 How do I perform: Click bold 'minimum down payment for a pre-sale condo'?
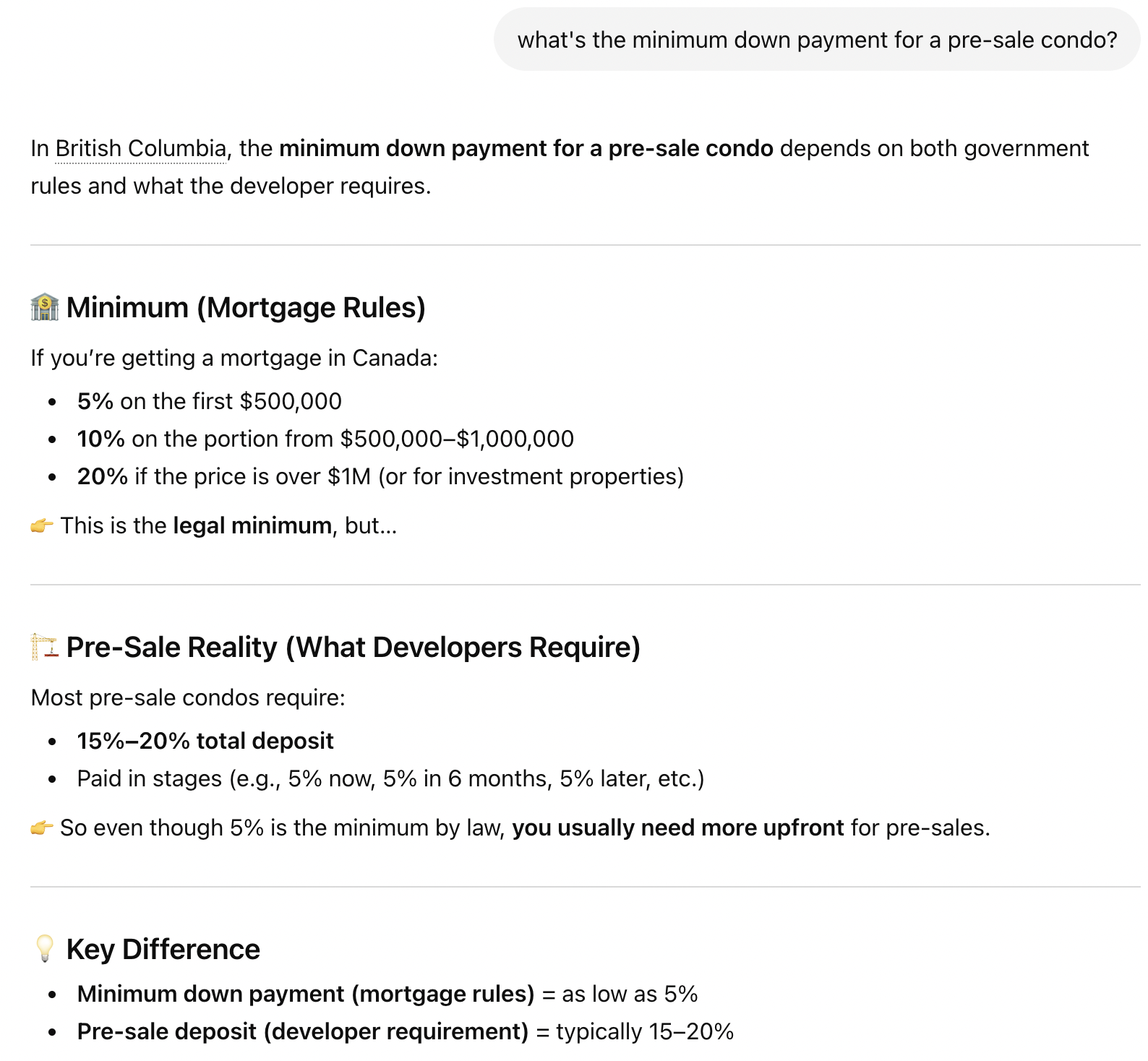(526, 149)
